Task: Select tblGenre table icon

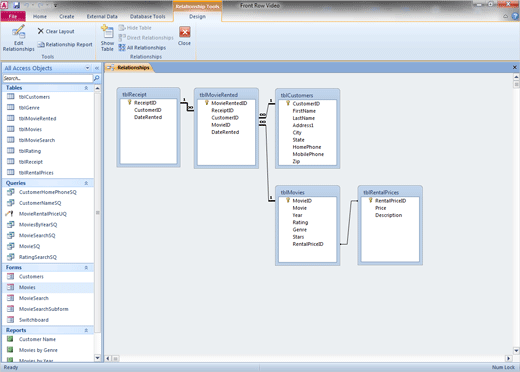Action: [x=11, y=107]
